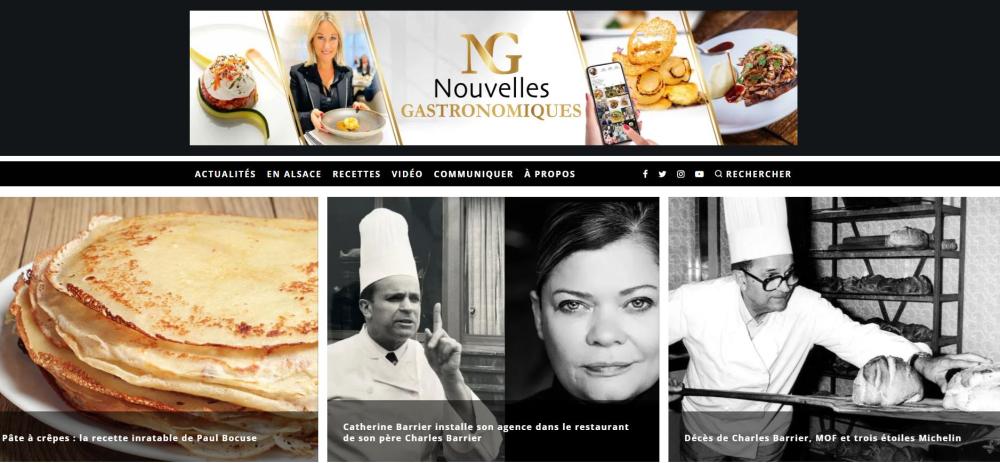Click the crêpes stack photo
This screenshot has height=463, width=1000.
[159, 306]
